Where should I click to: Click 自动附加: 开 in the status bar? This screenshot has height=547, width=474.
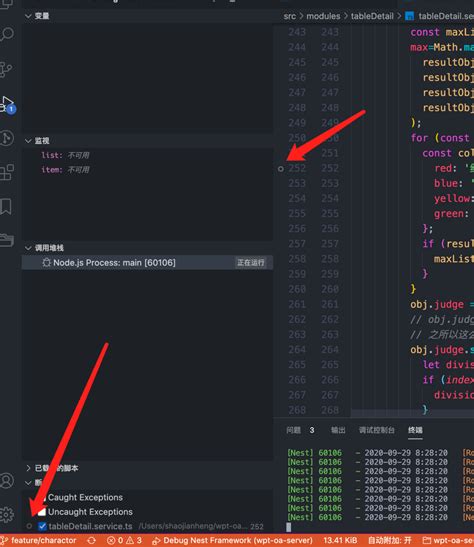tap(390, 540)
